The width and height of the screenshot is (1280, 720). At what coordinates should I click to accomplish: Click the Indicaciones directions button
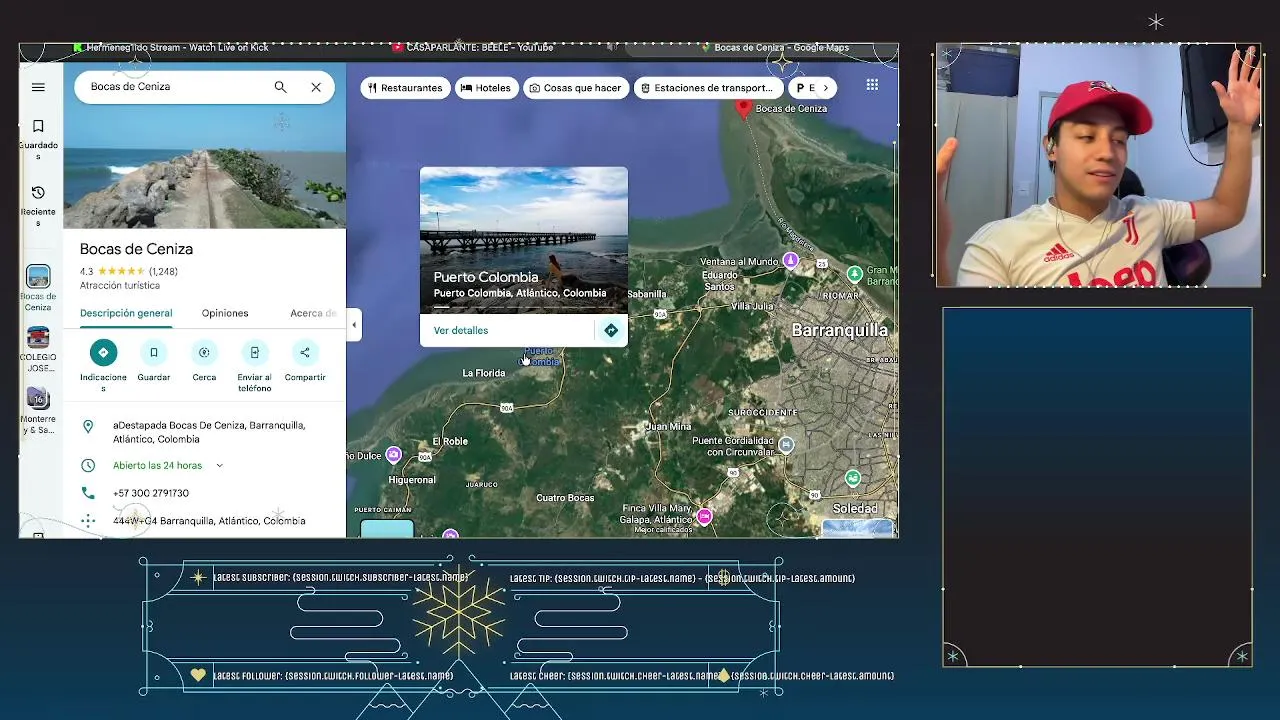[103, 352]
